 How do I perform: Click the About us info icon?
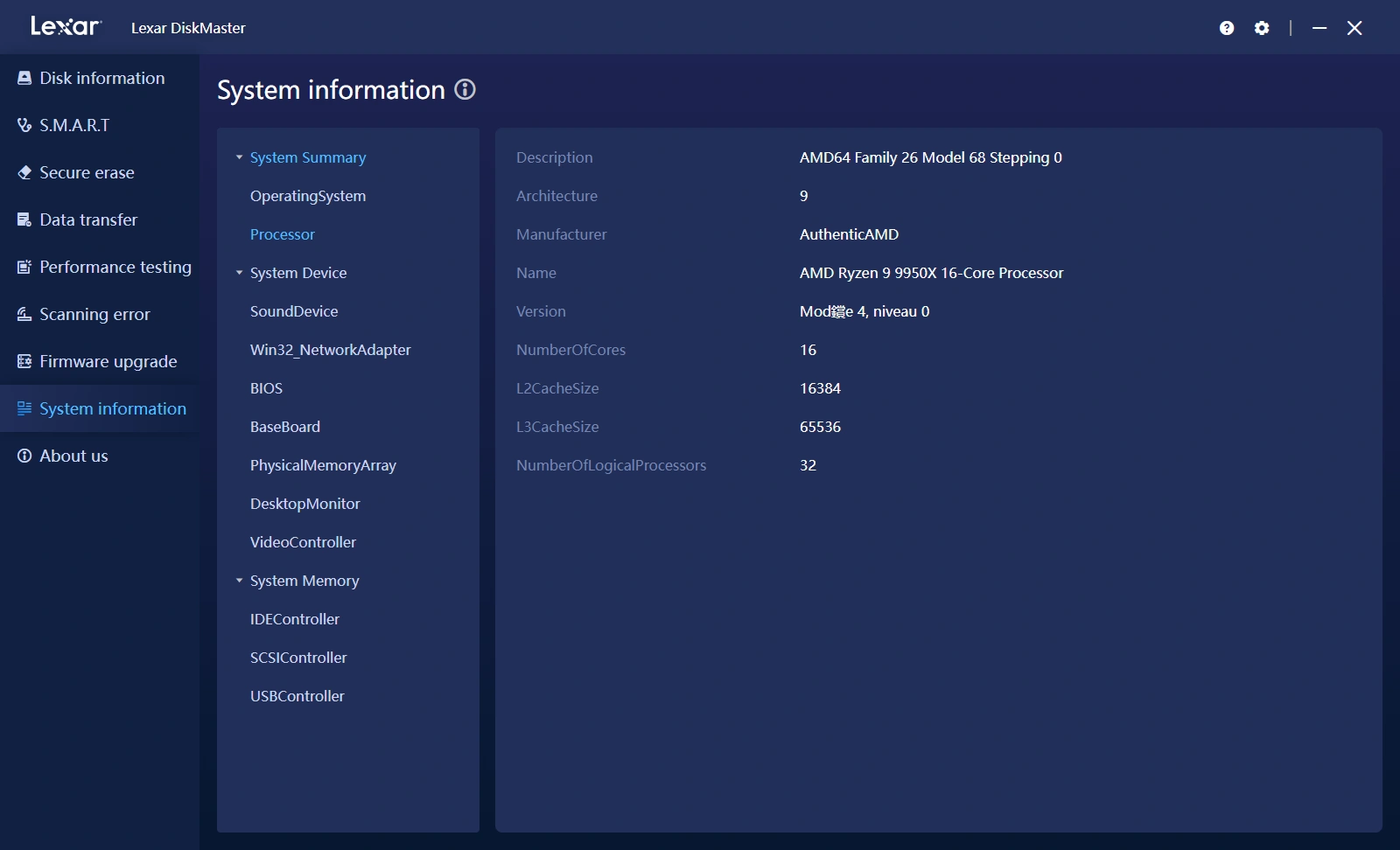(24, 456)
